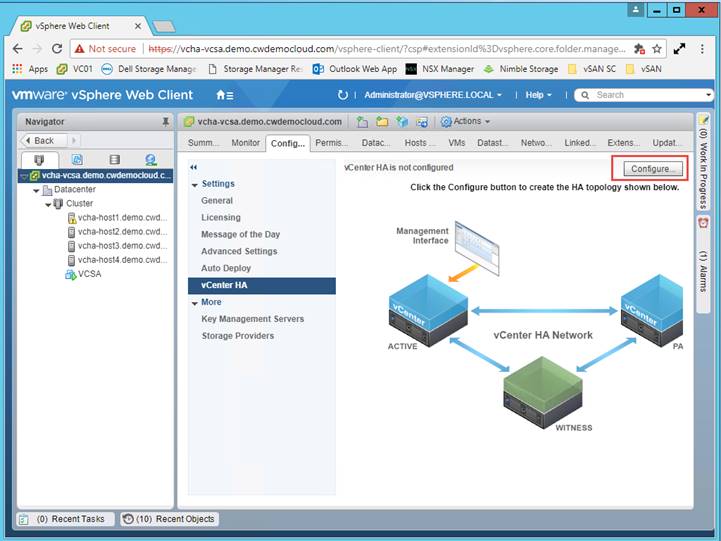
Task: Open the Recent Tasks panel
Action: [65, 519]
